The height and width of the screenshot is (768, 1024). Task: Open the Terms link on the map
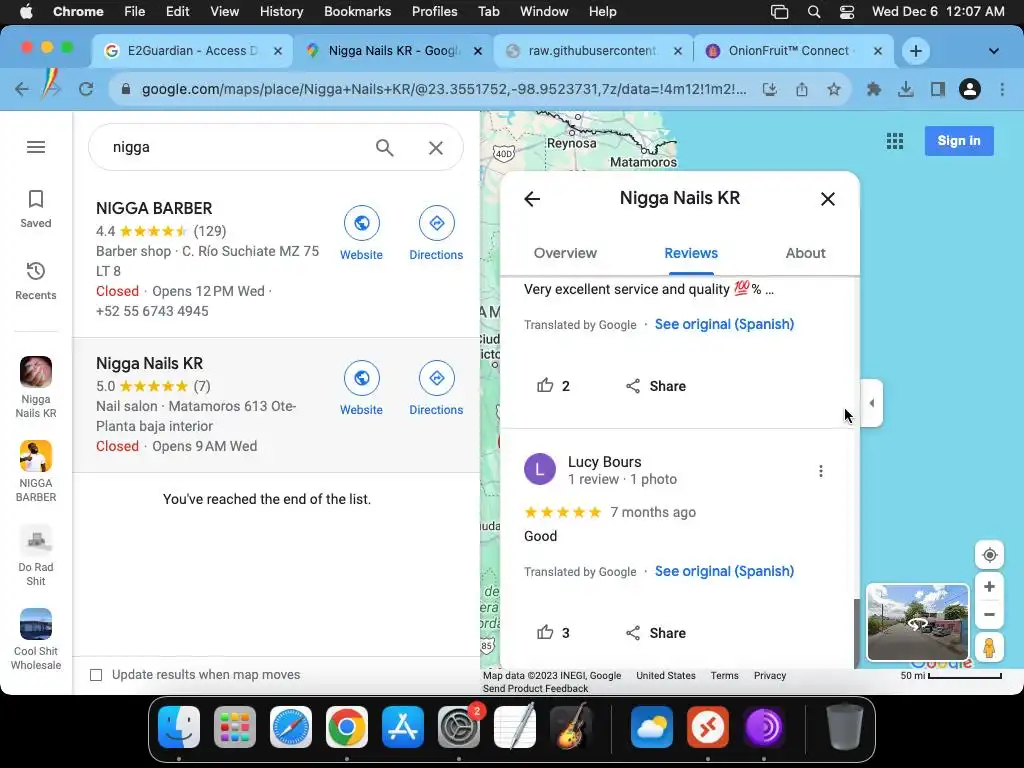pos(724,676)
